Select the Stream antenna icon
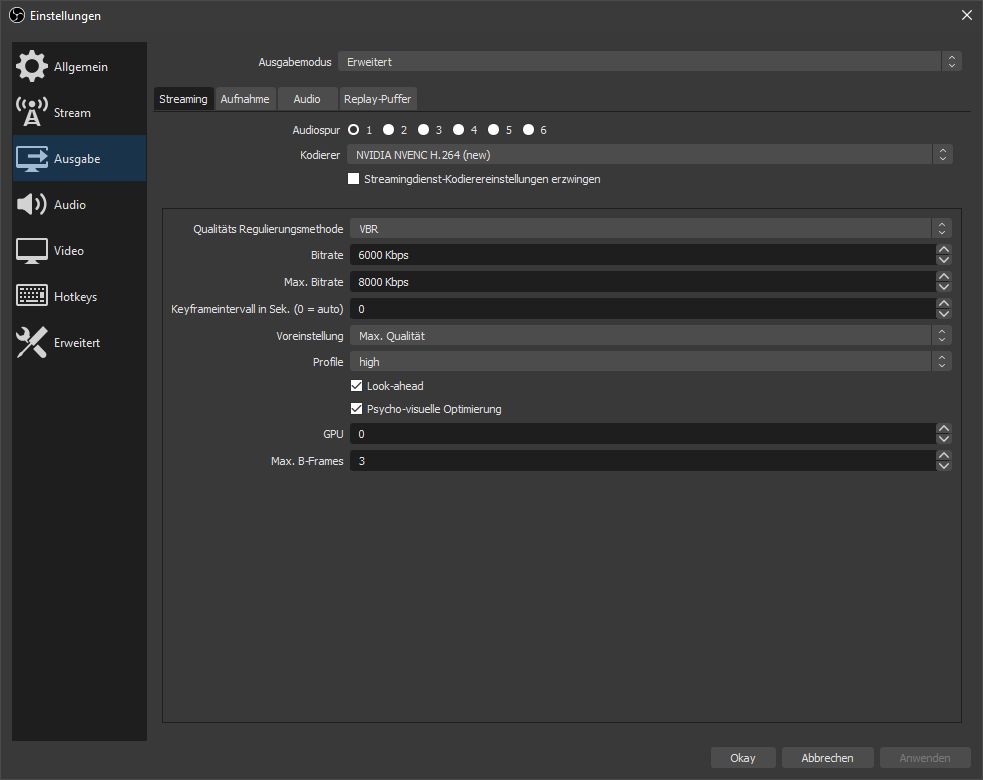Image resolution: width=983 pixels, height=780 pixels. [31, 112]
